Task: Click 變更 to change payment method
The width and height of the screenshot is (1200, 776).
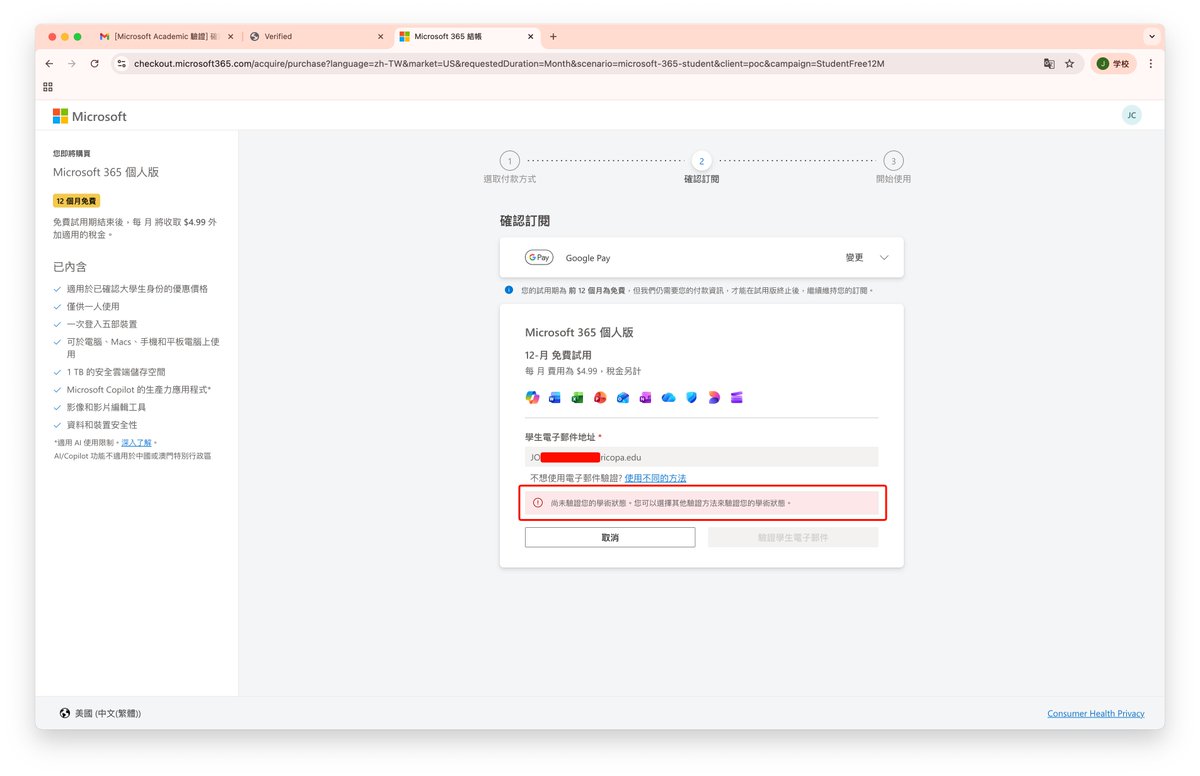Action: [x=855, y=257]
